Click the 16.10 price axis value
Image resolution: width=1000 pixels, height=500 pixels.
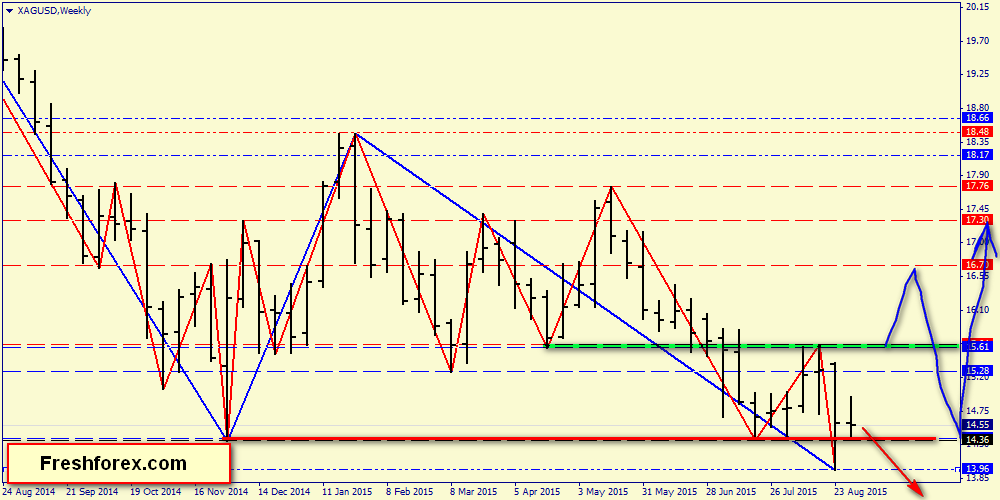[x=978, y=310]
